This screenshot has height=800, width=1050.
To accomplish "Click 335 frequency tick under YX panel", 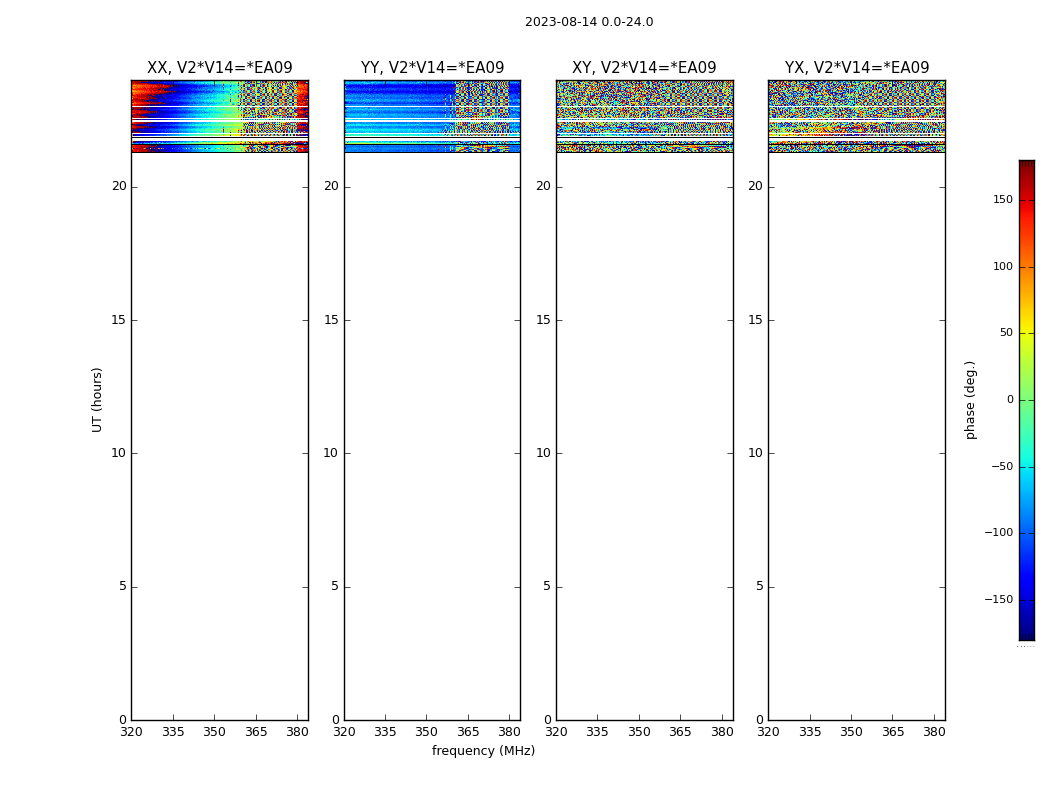I will click(x=810, y=732).
